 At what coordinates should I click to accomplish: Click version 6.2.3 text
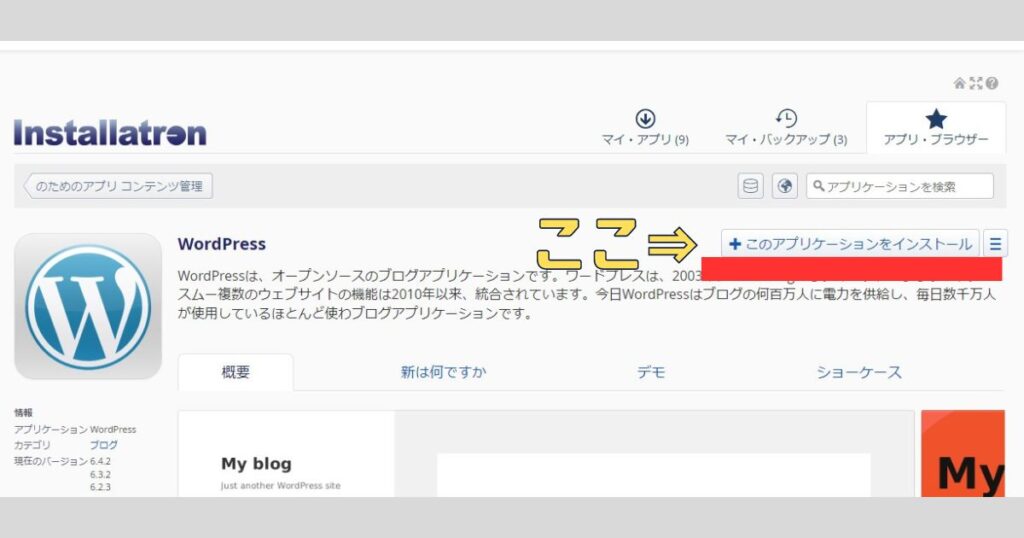[x=101, y=487]
